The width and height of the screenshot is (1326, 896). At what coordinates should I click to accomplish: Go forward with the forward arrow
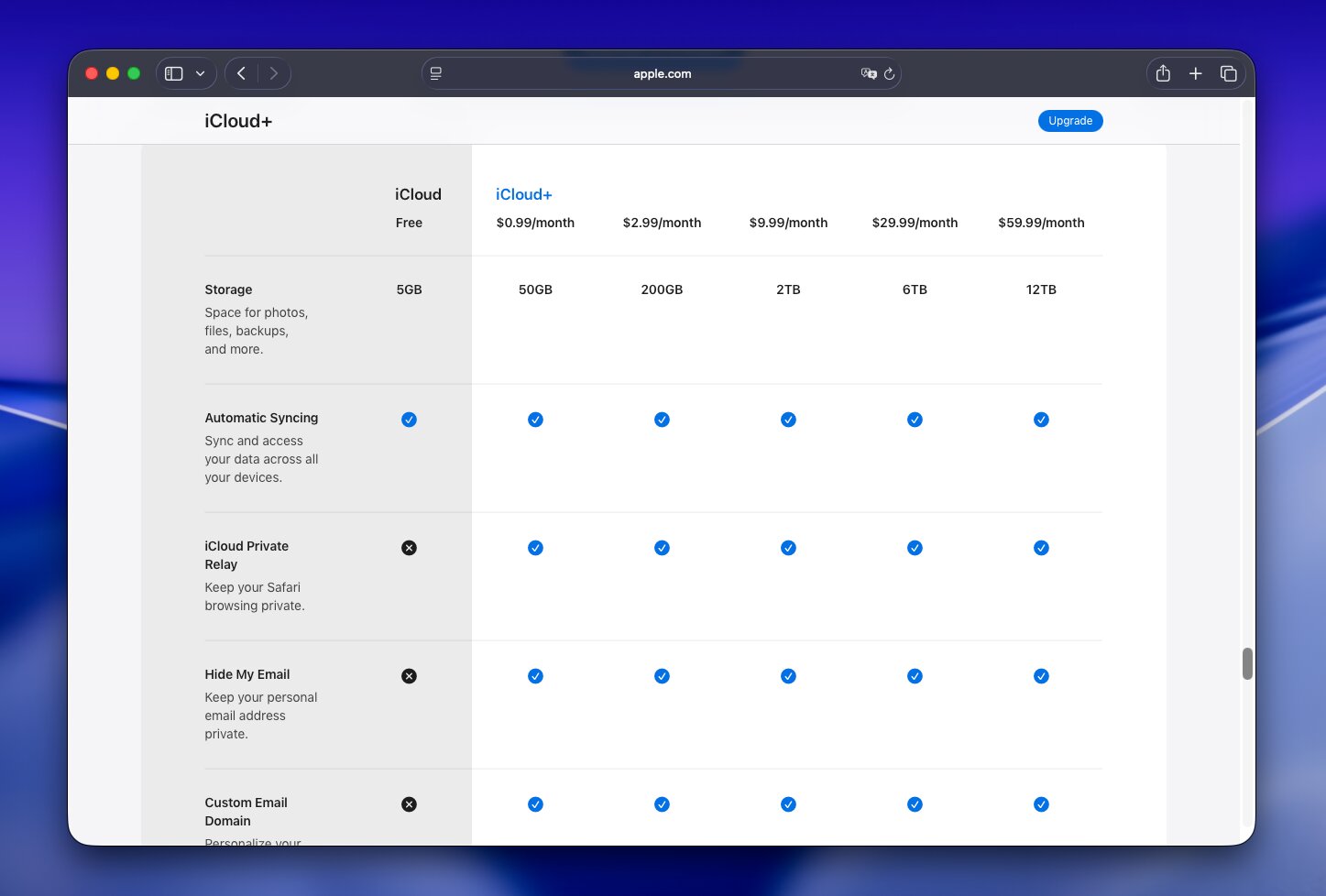273,73
